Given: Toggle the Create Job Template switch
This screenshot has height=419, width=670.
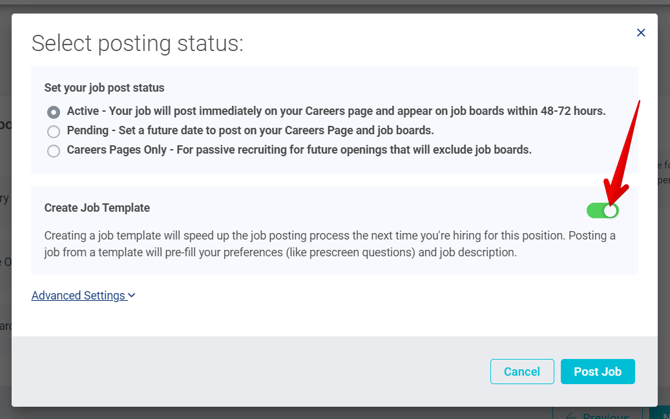Looking at the screenshot, I should click(603, 210).
